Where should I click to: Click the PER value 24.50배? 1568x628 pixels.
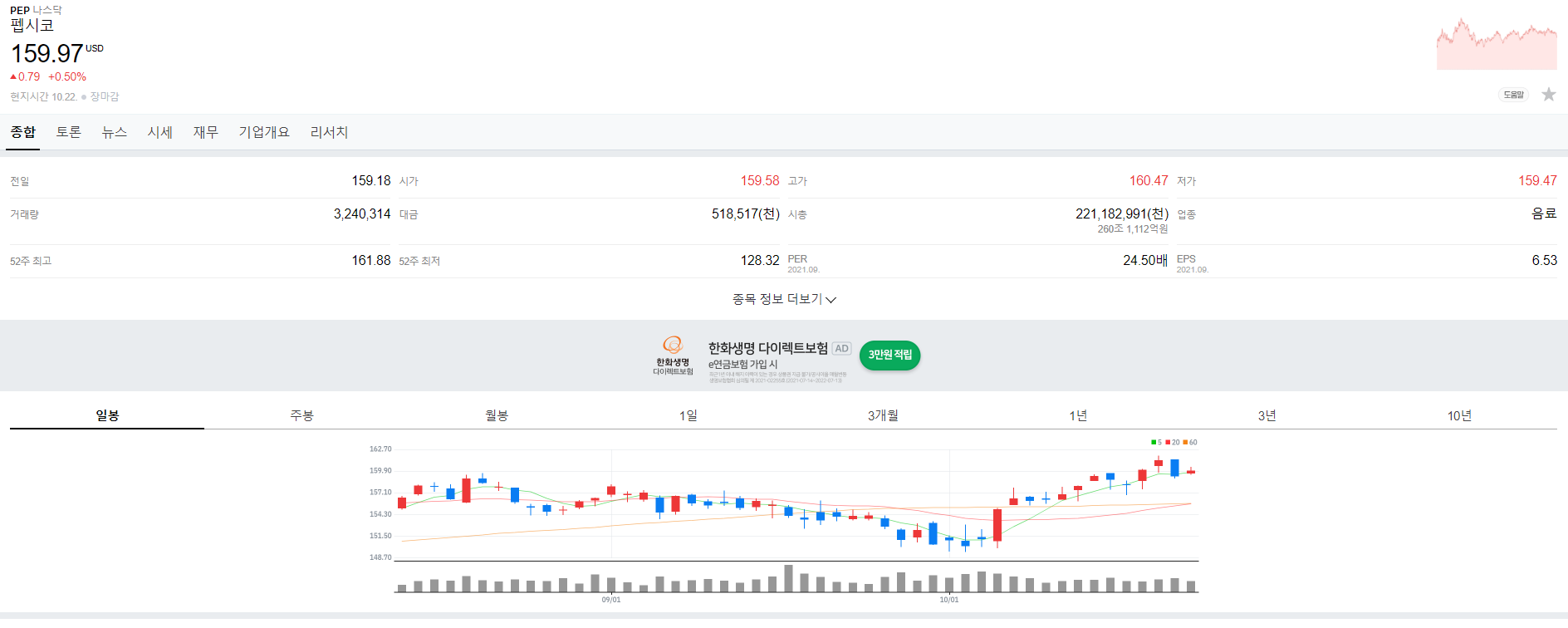click(x=1145, y=260)
